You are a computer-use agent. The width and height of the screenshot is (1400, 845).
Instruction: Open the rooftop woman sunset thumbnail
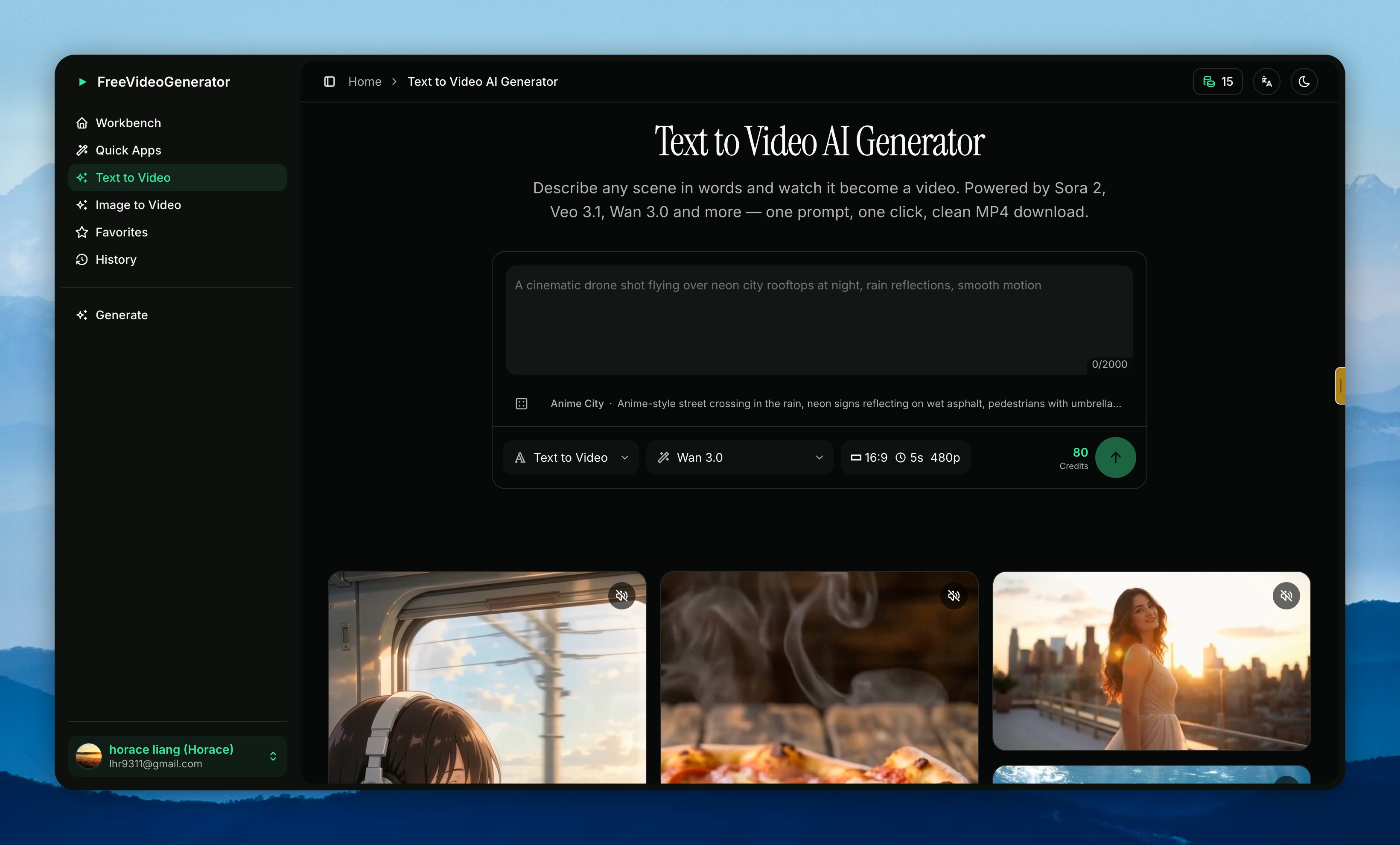(1152, 661)
